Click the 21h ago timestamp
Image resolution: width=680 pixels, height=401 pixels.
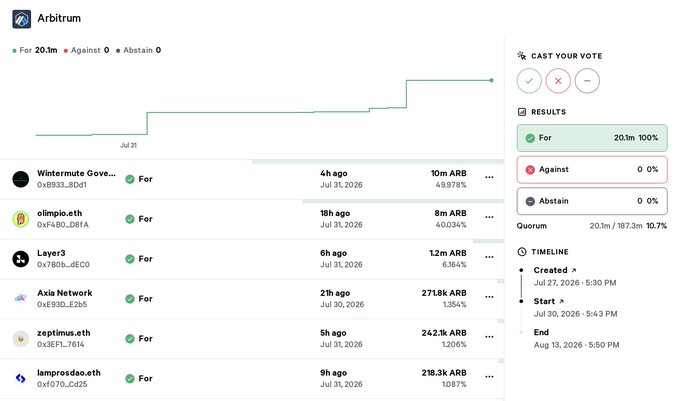pyautogui.click(x=335, y=293)
